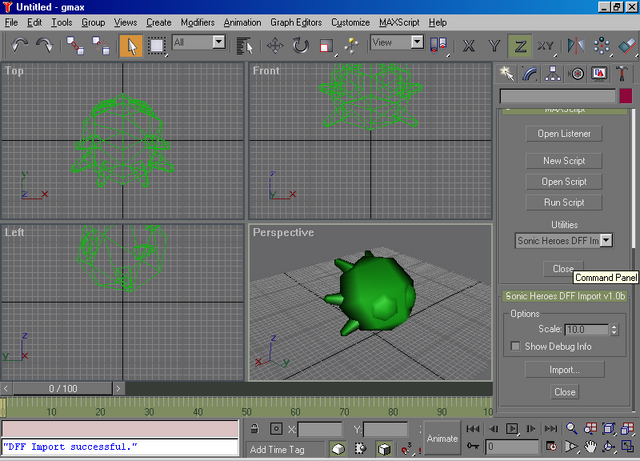Click the Run Script button

[x=564, y=203]
